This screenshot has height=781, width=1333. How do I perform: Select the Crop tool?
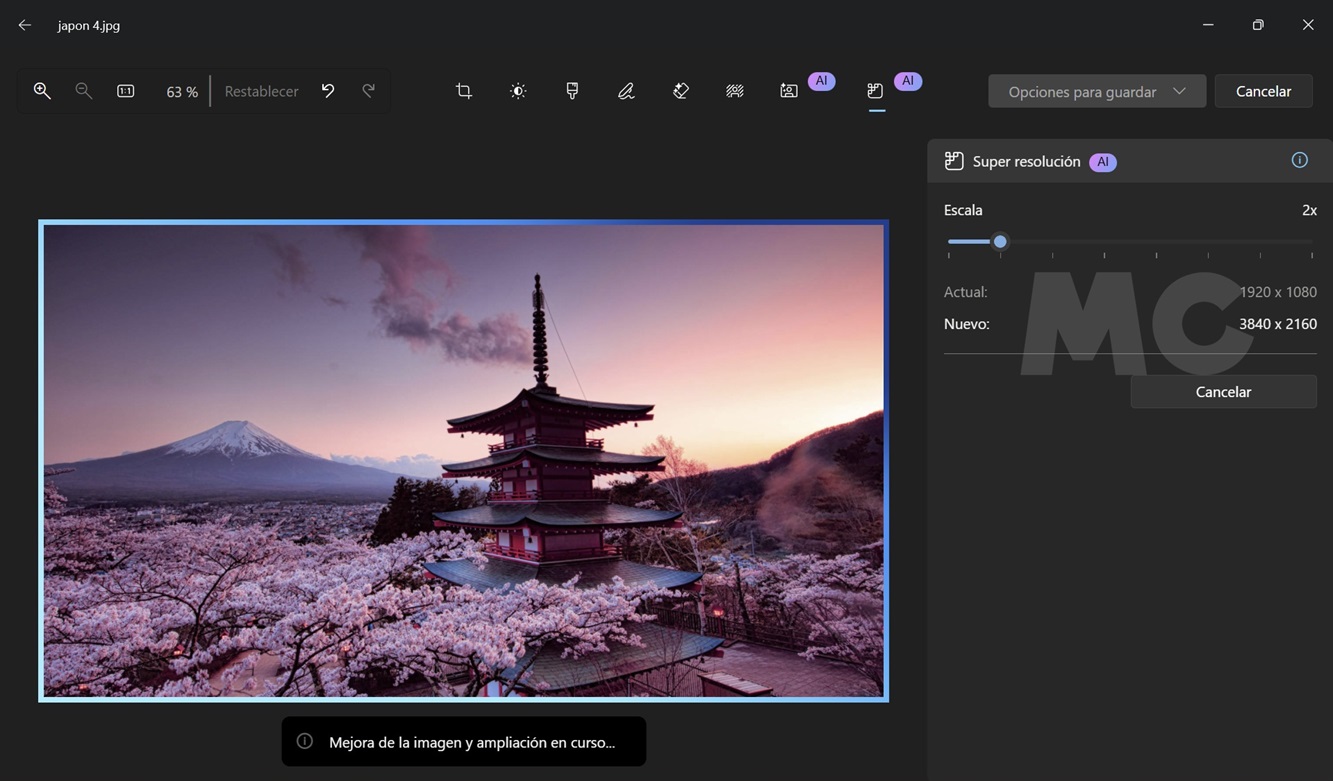[x=464, y=91]
